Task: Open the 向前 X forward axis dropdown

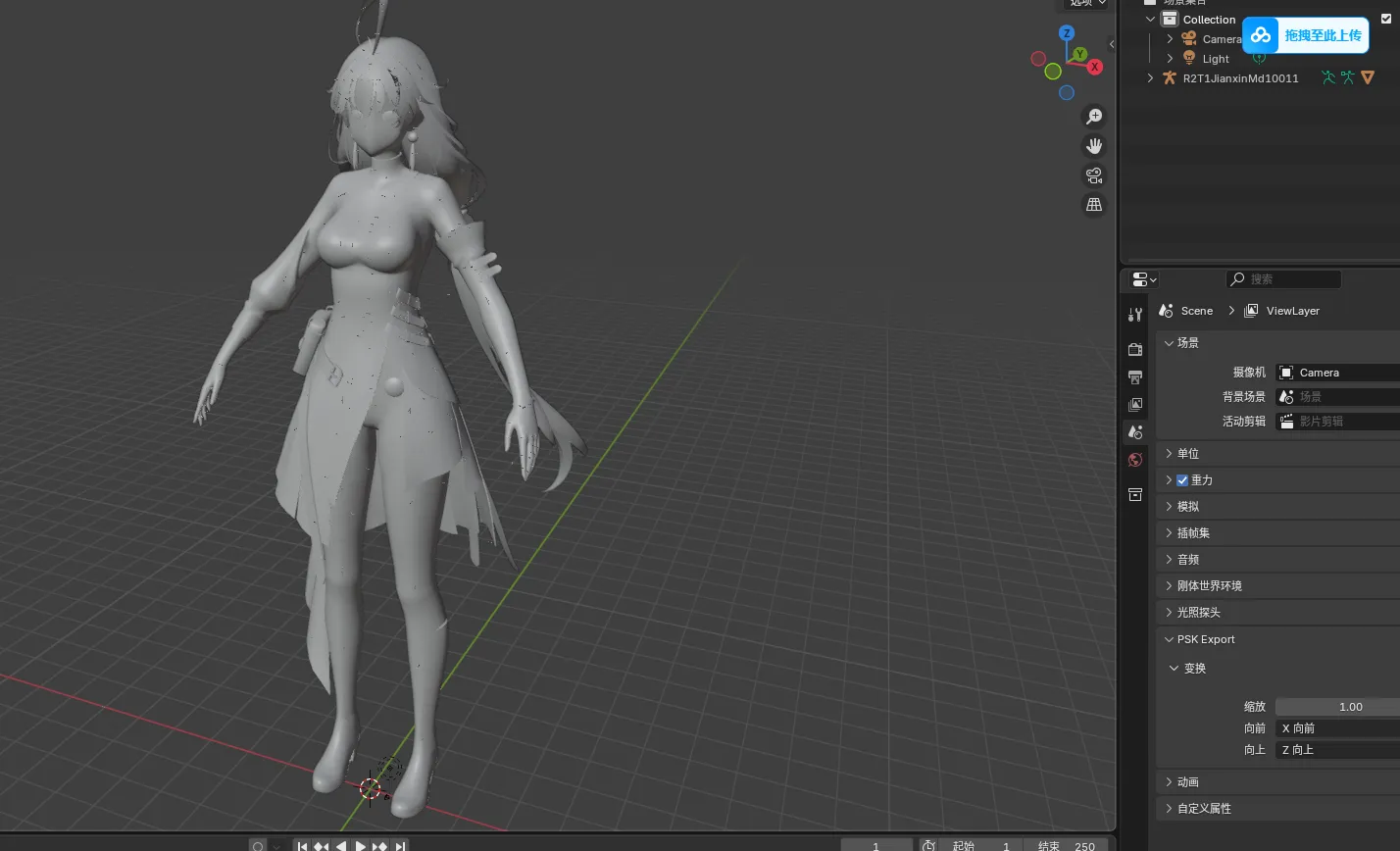Action: click(1337, 728)
